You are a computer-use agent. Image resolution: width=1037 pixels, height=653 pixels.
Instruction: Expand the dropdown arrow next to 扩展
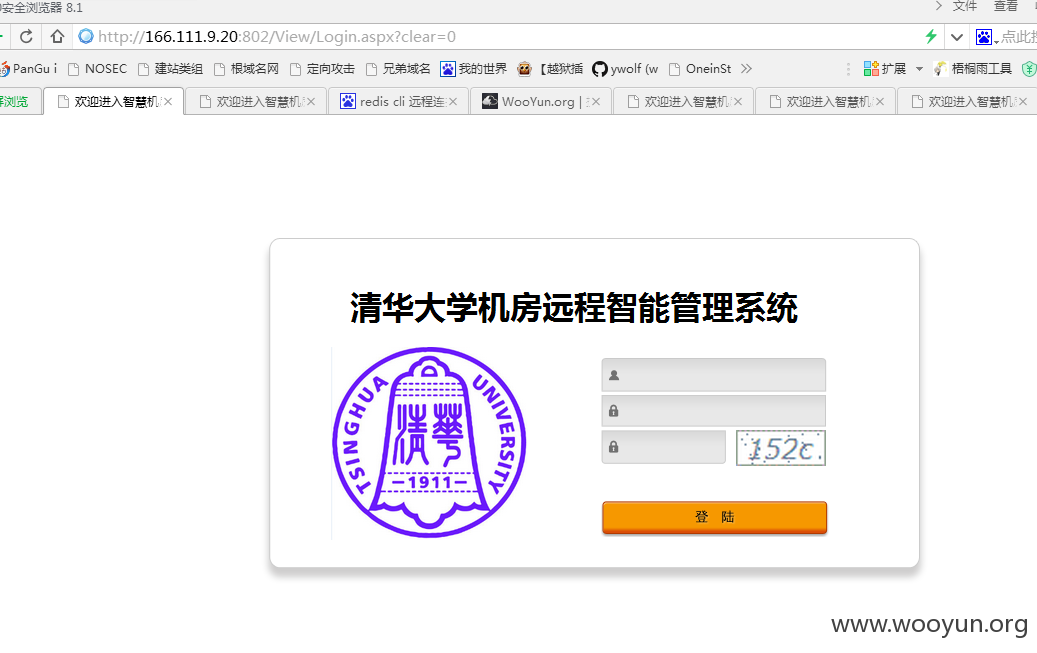pos(919,69)
